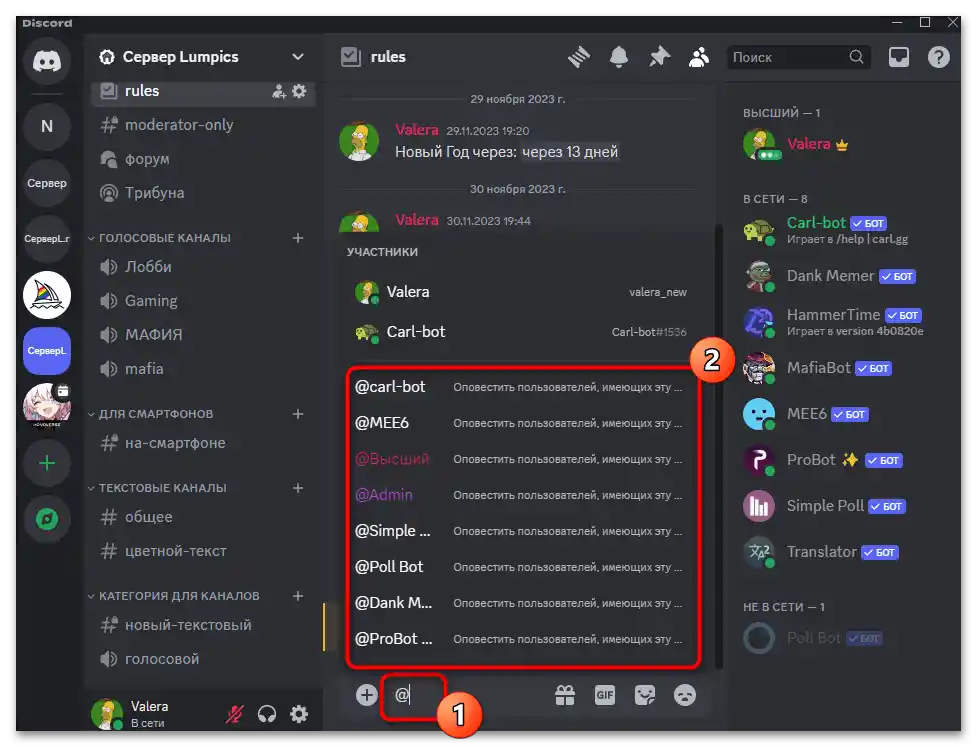The width and height of the screenshot is (977, 747).
Task: Choose @ProBot role mention
Action: (522, 639)
